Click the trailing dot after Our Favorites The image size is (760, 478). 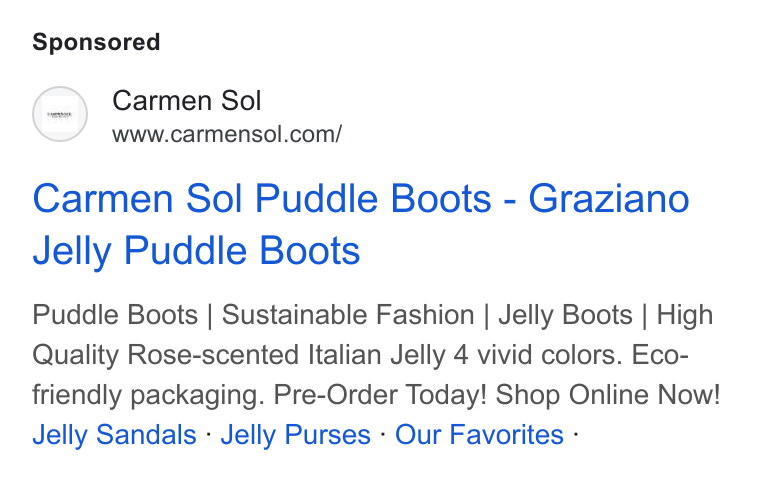point(575,433)
